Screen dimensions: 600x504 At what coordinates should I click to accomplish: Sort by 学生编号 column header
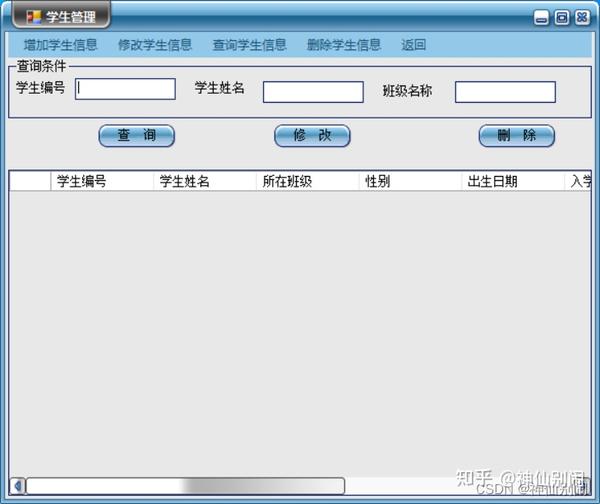pyautogui.click(x=102, y=181)
